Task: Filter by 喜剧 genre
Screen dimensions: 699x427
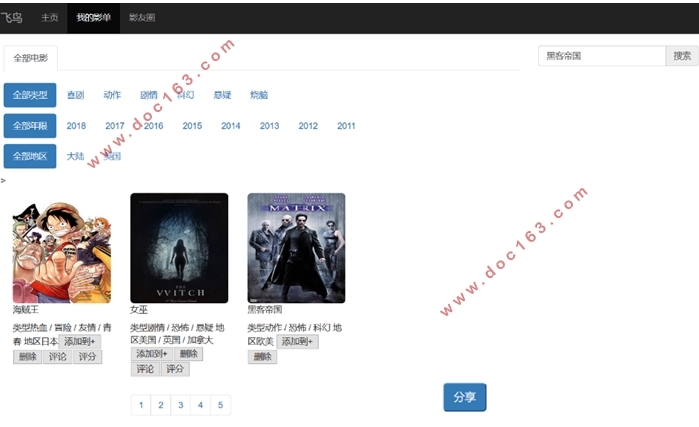Action: (x=75, y=95)
